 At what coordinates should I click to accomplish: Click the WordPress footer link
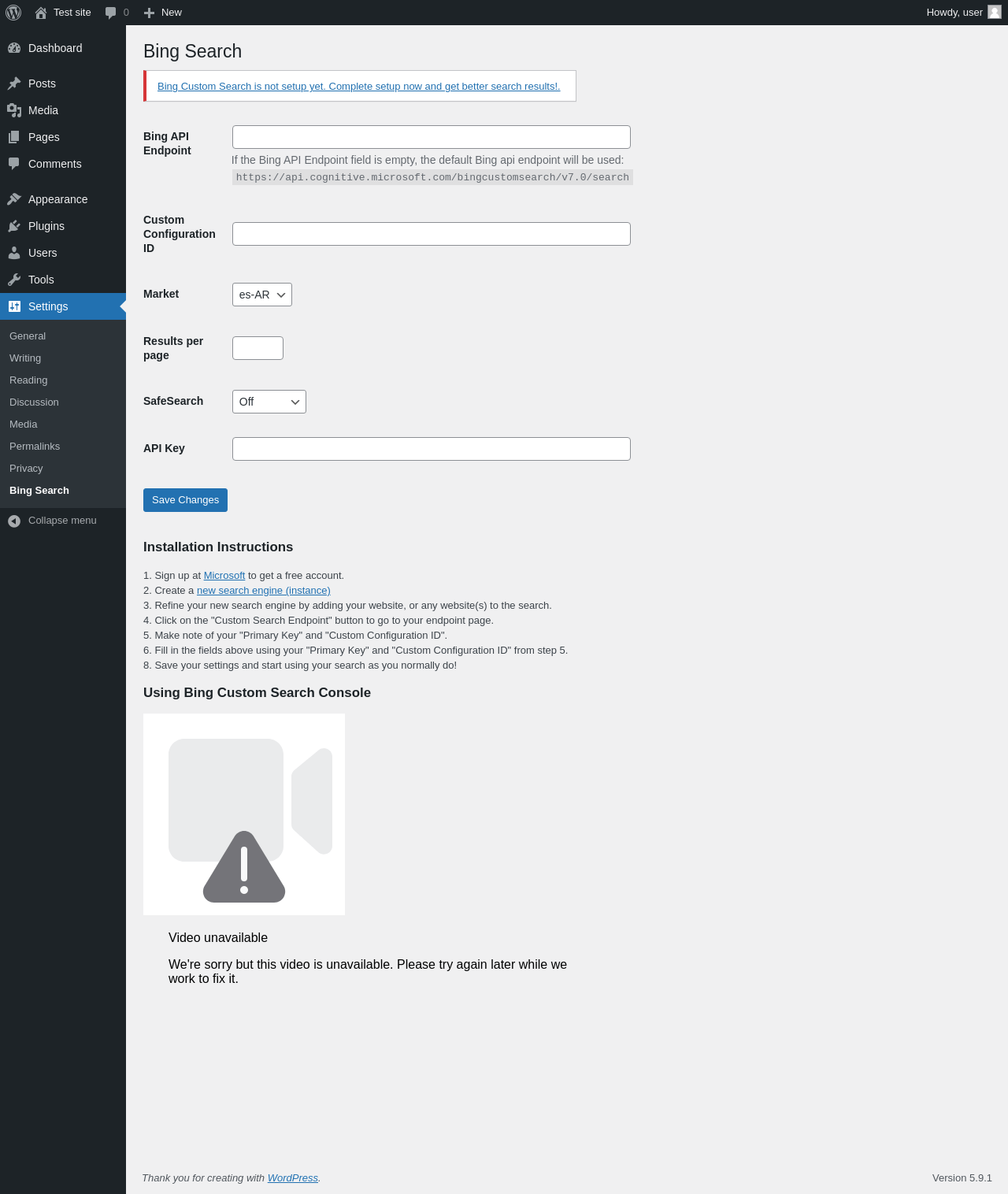(x=293, y=1178)
